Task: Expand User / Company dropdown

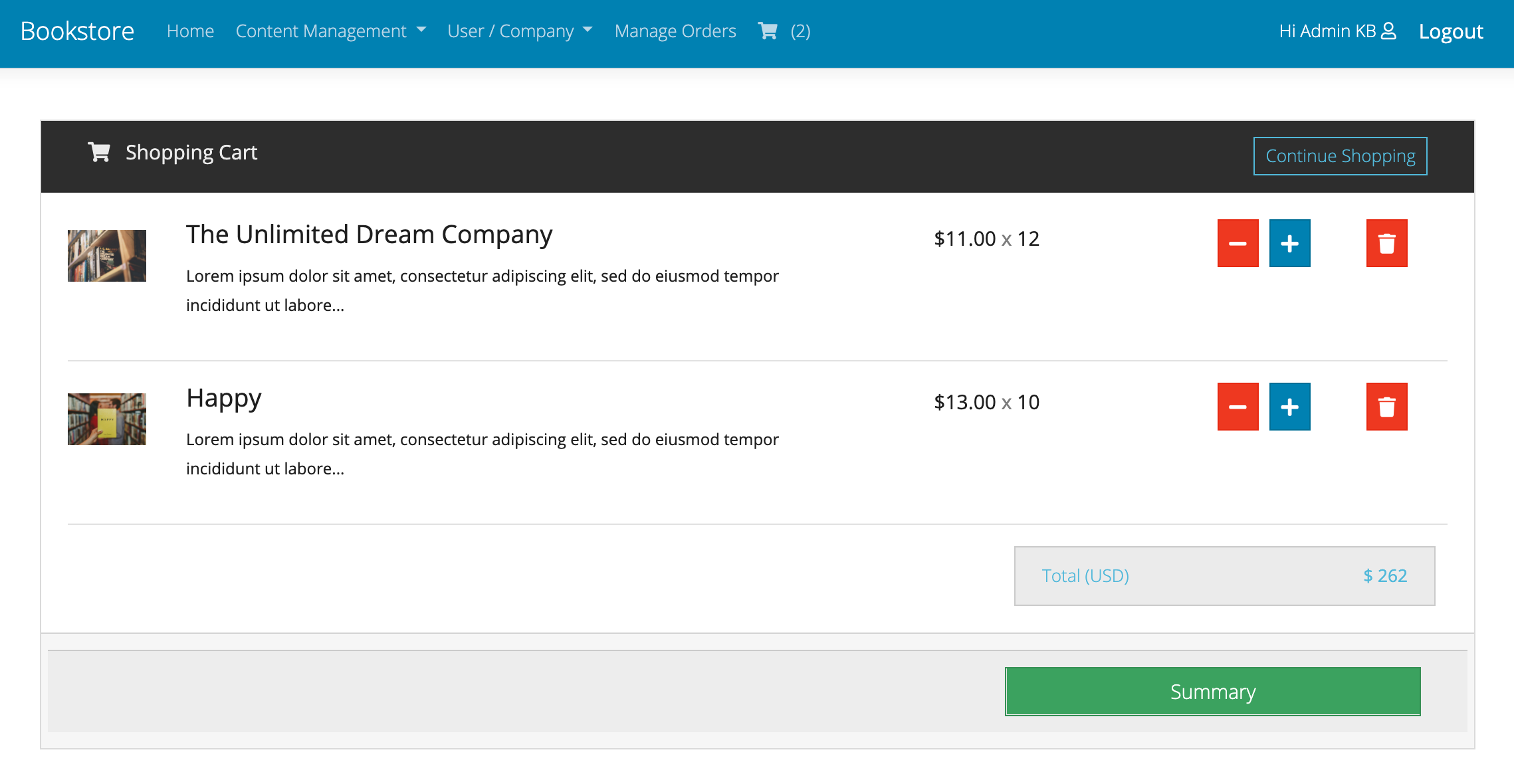Action: (520, 31)
